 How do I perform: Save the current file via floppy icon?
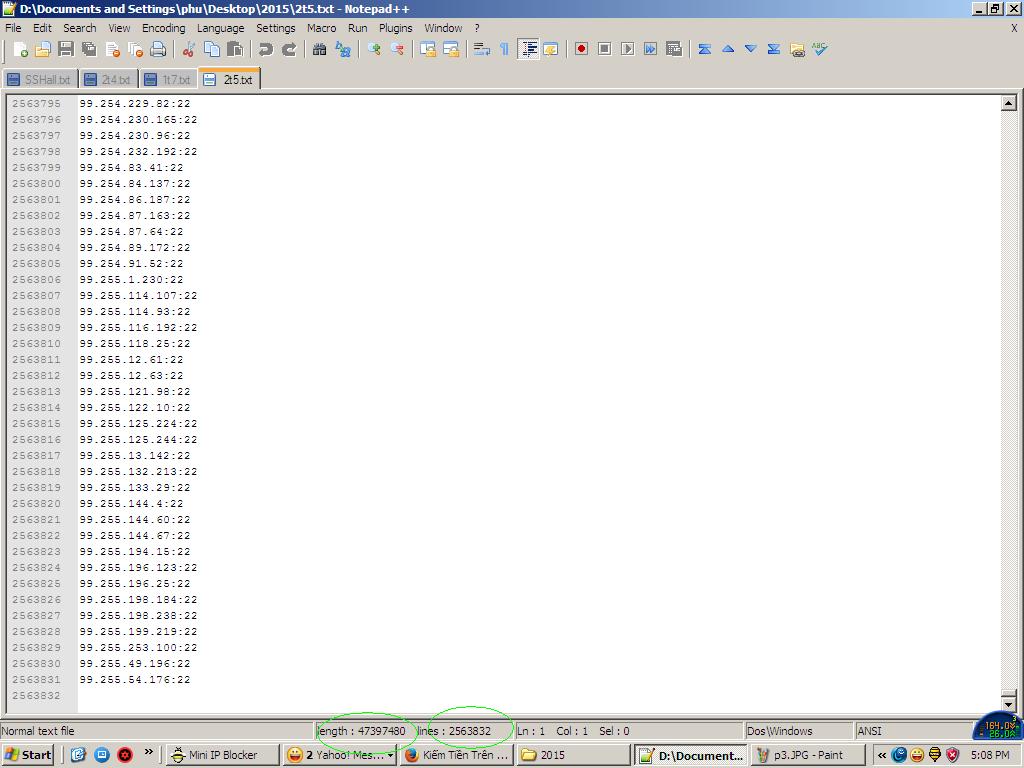coord(66,50)
